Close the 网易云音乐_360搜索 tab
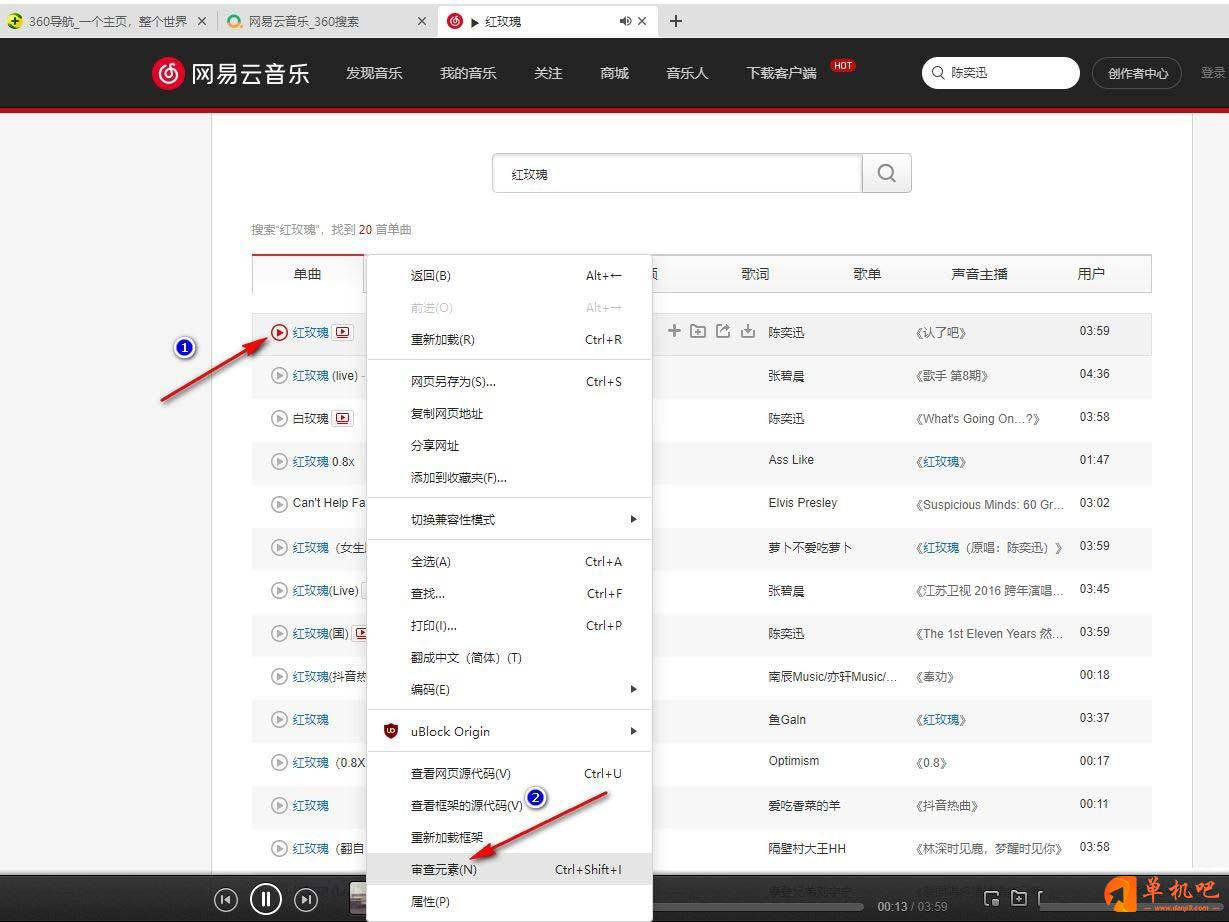This screenshot has width=1229, height=922. coord(421,21)
